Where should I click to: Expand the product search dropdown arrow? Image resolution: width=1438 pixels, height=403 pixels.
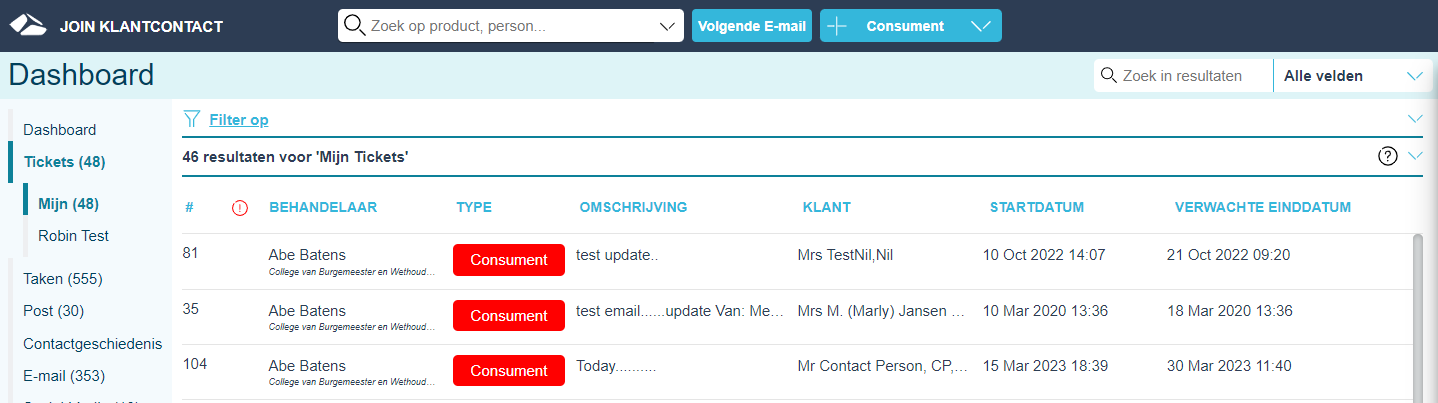pos(668,26)
